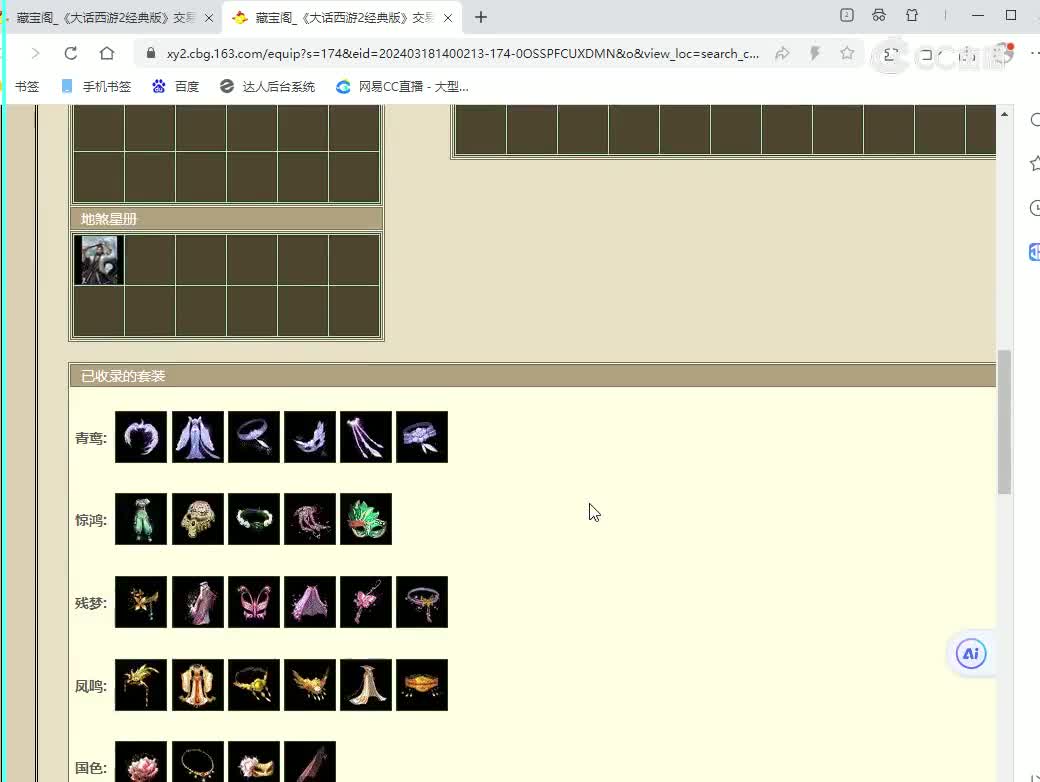The height and width of the screenshot is (782, 1040).
Task: Open a new browser tab
Action: [x=481, y=17]
